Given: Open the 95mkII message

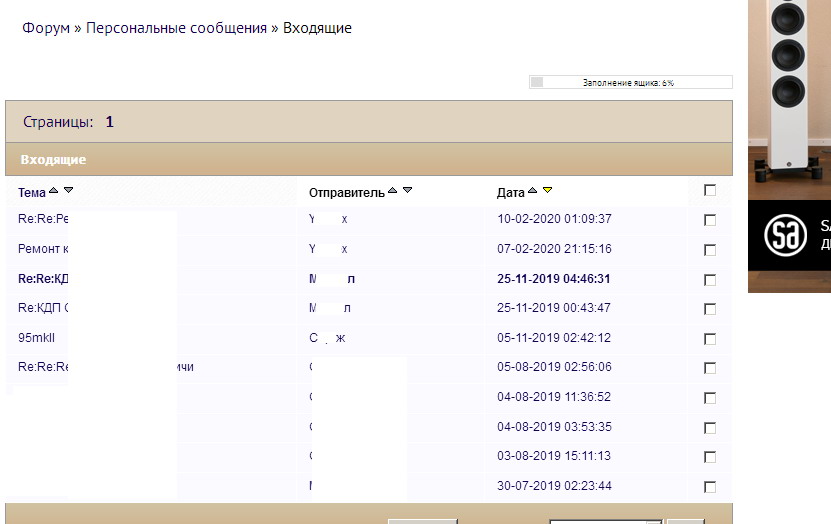Looking at the screenshot, I should pos(36,338).
